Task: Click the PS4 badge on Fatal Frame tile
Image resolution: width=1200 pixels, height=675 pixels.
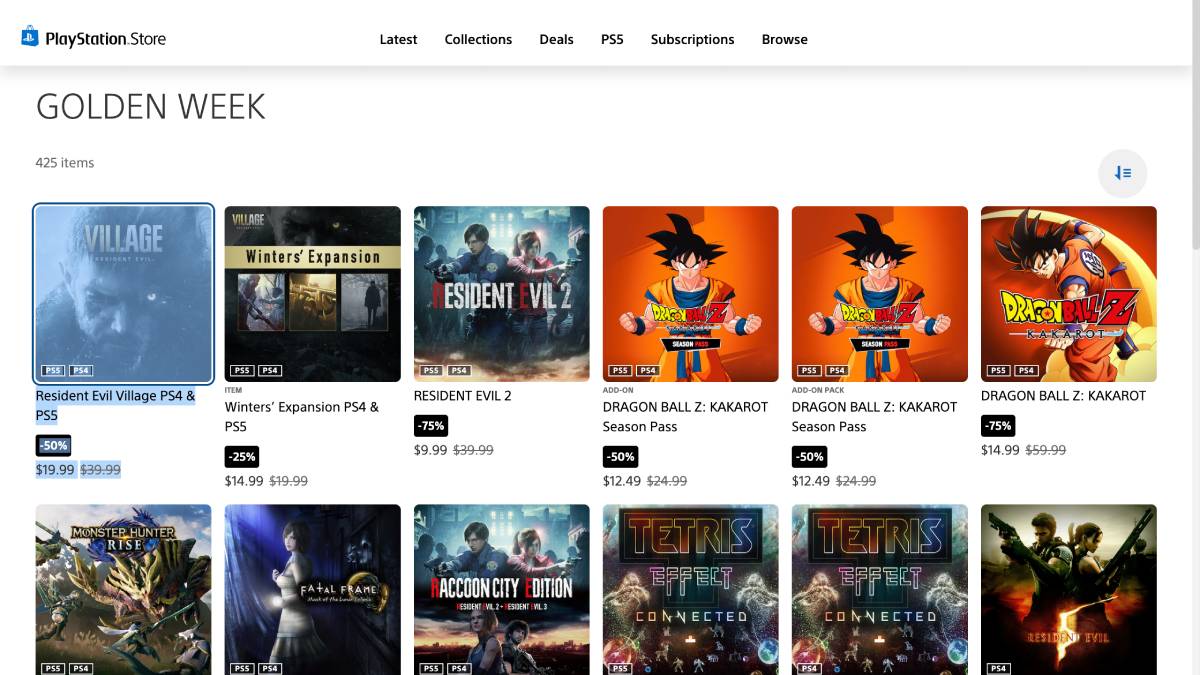Action: click(x=268, y=668)
